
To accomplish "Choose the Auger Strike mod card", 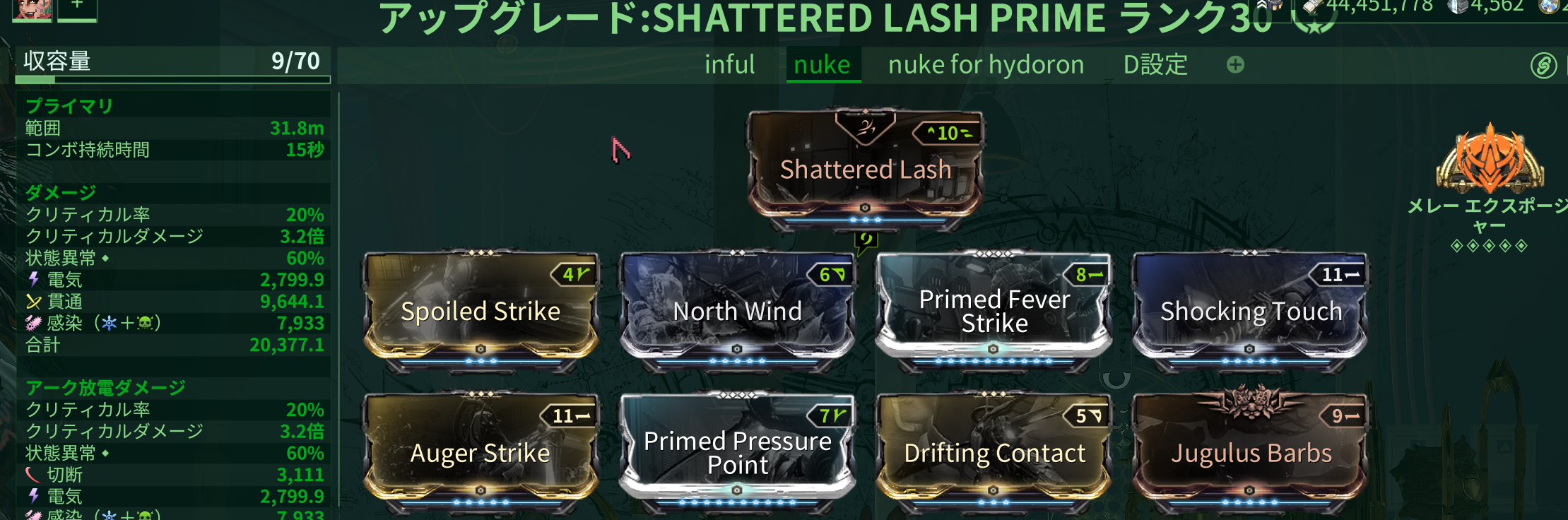I will click(481, 452).
